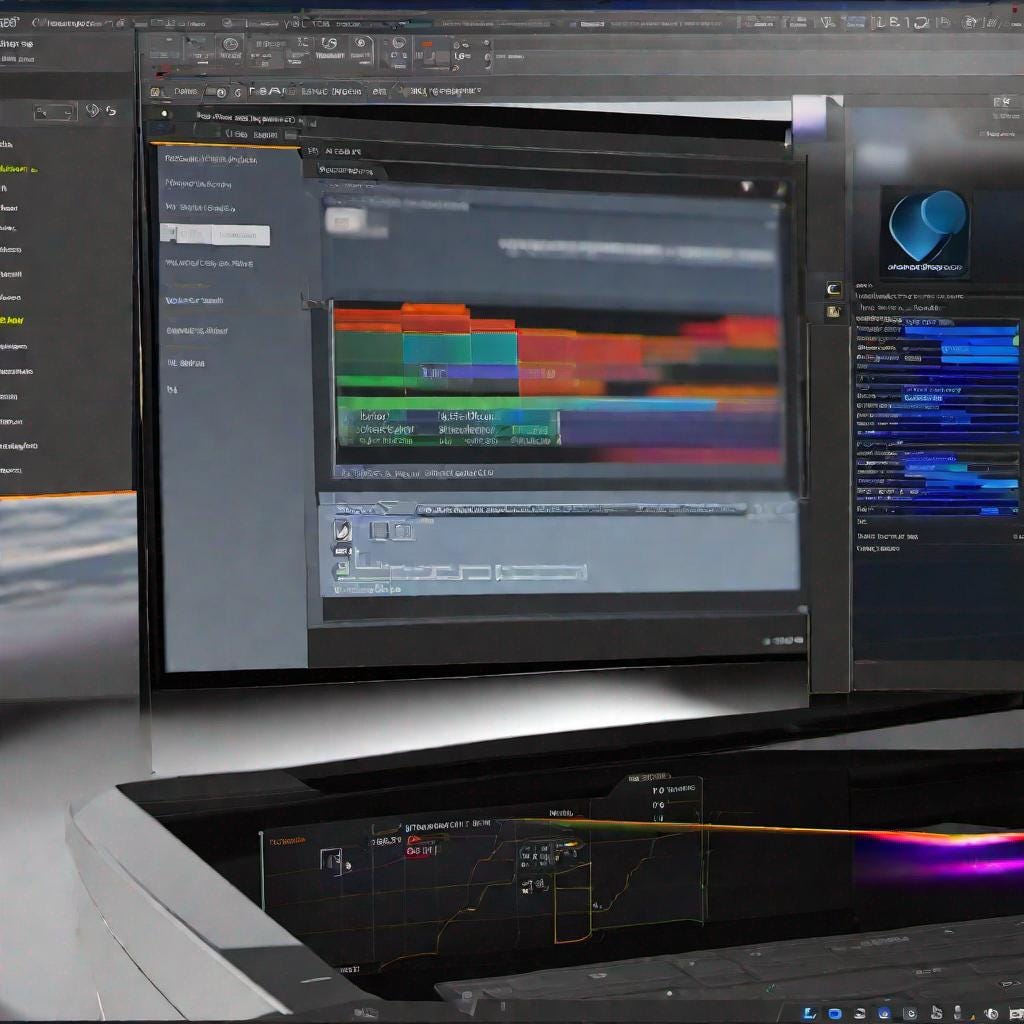Click the white crescent icon beside the right panel

pos(833,289)
